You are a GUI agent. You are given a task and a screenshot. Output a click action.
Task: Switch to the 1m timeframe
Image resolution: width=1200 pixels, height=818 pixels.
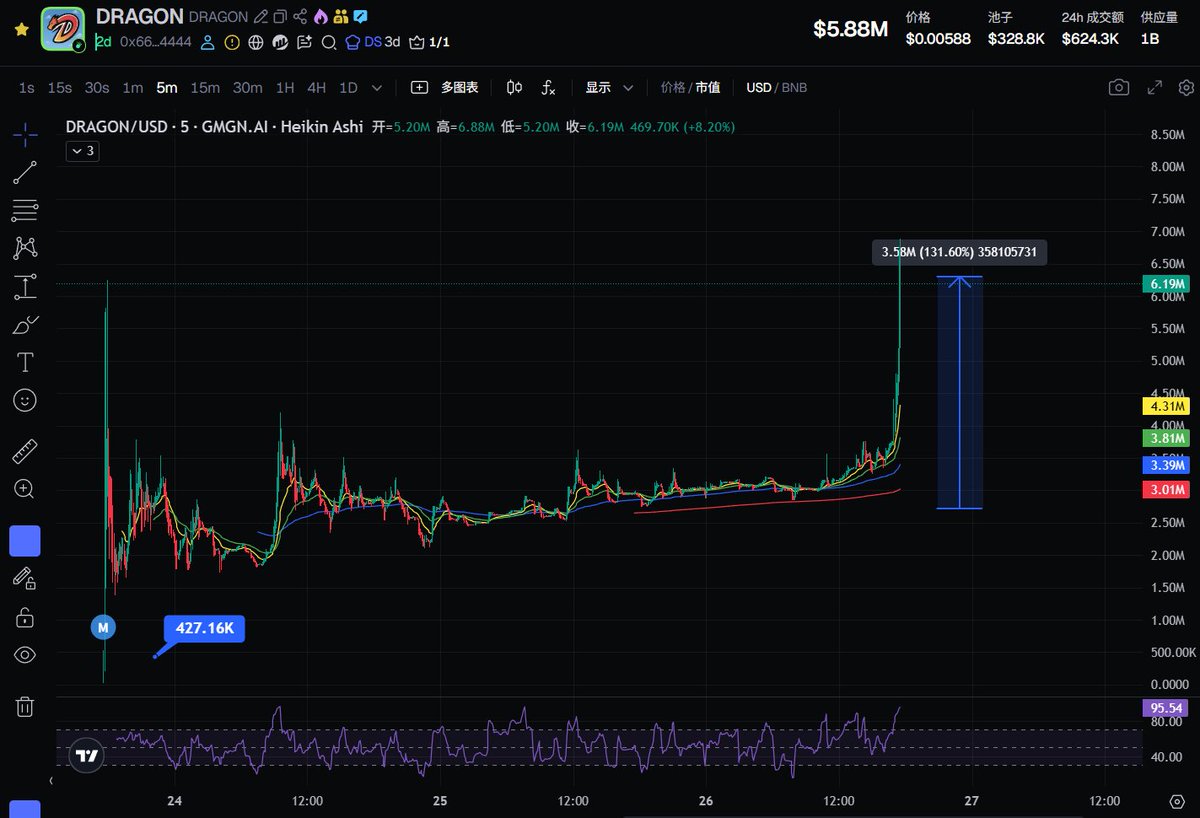coord(132,87)
